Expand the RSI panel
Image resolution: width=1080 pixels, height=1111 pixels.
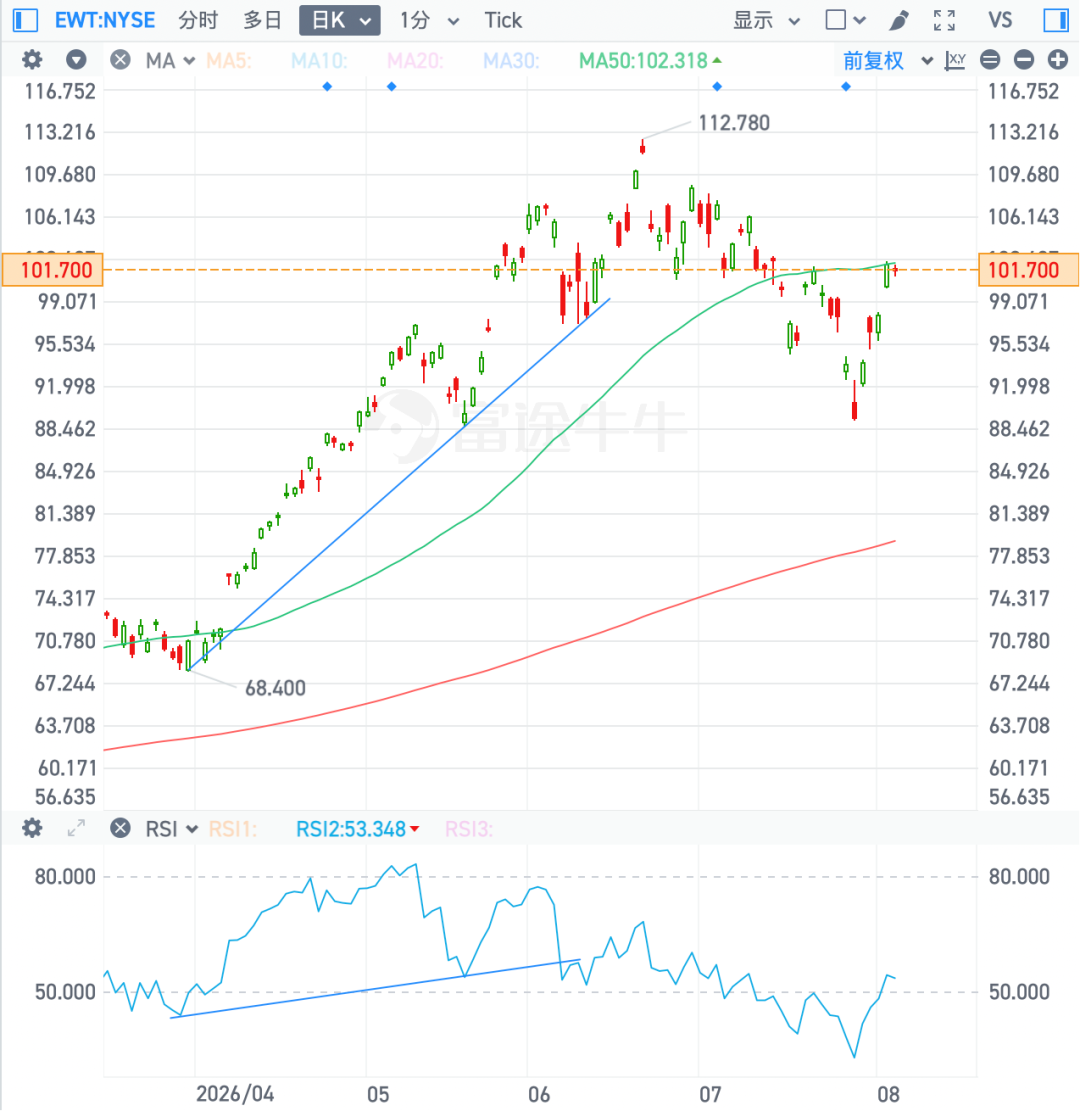(x=76, y=828)
